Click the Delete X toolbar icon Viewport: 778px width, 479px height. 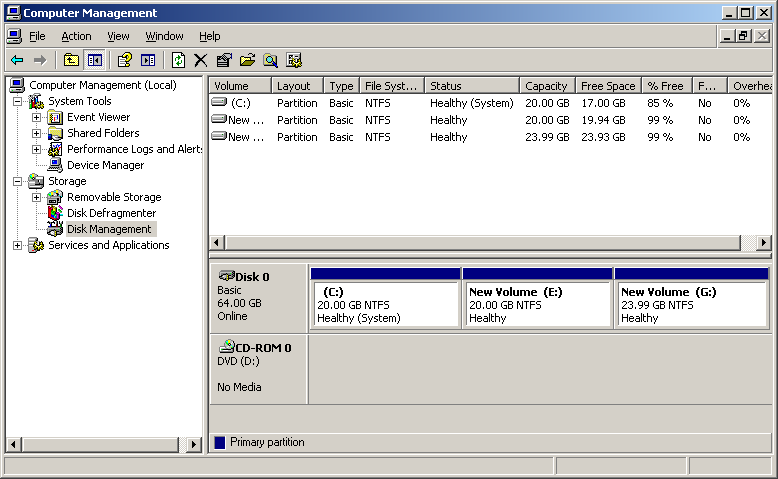[200, 61]
